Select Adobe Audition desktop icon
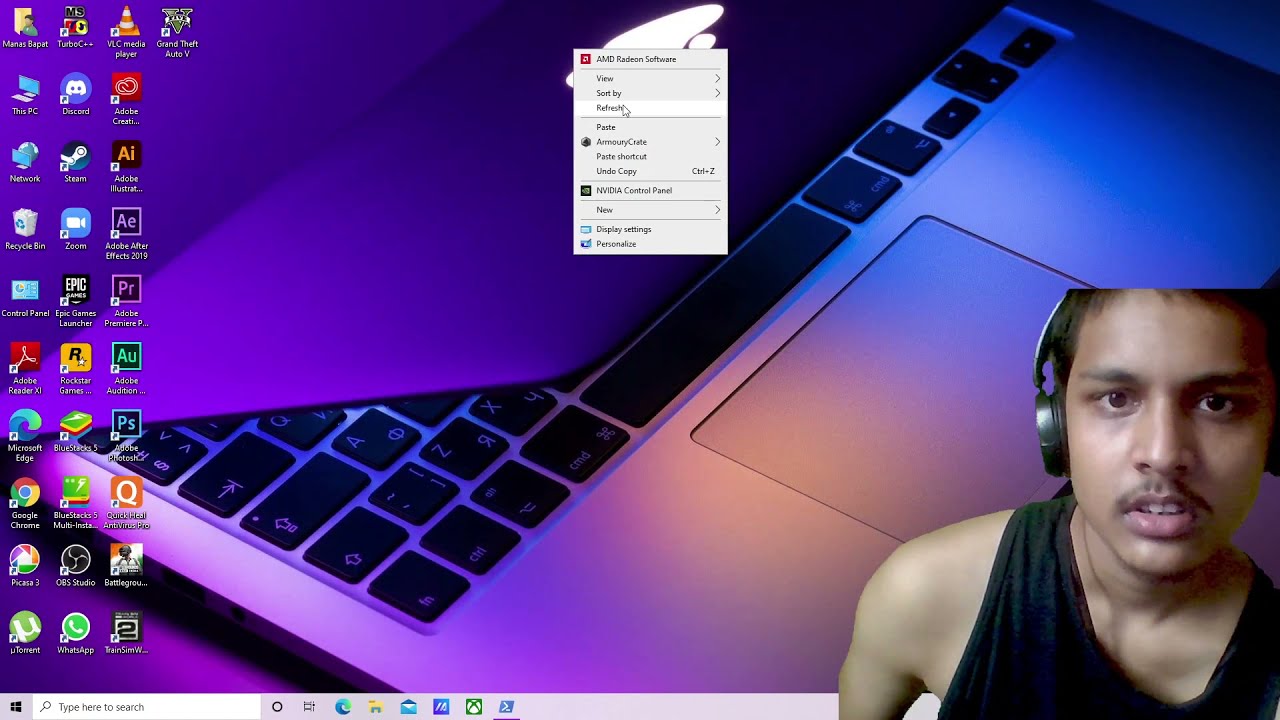Image resolution: width=1280 pixels, height=720 pixels. coord(126,368)
